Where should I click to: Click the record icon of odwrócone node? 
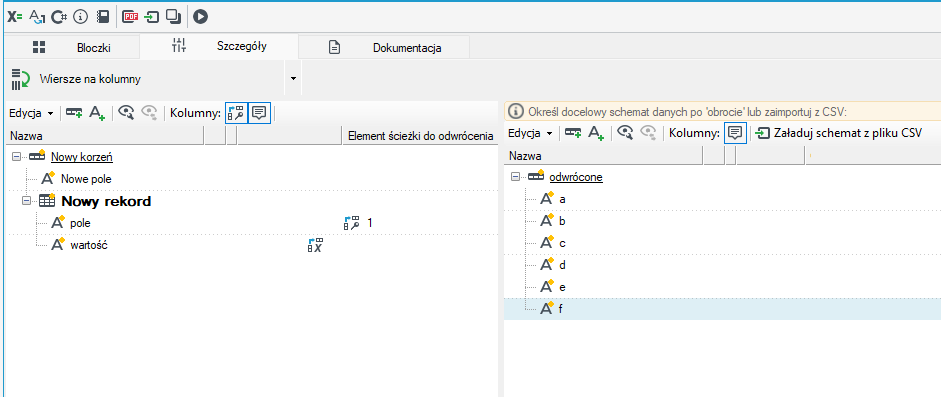[x=536, y=177]
